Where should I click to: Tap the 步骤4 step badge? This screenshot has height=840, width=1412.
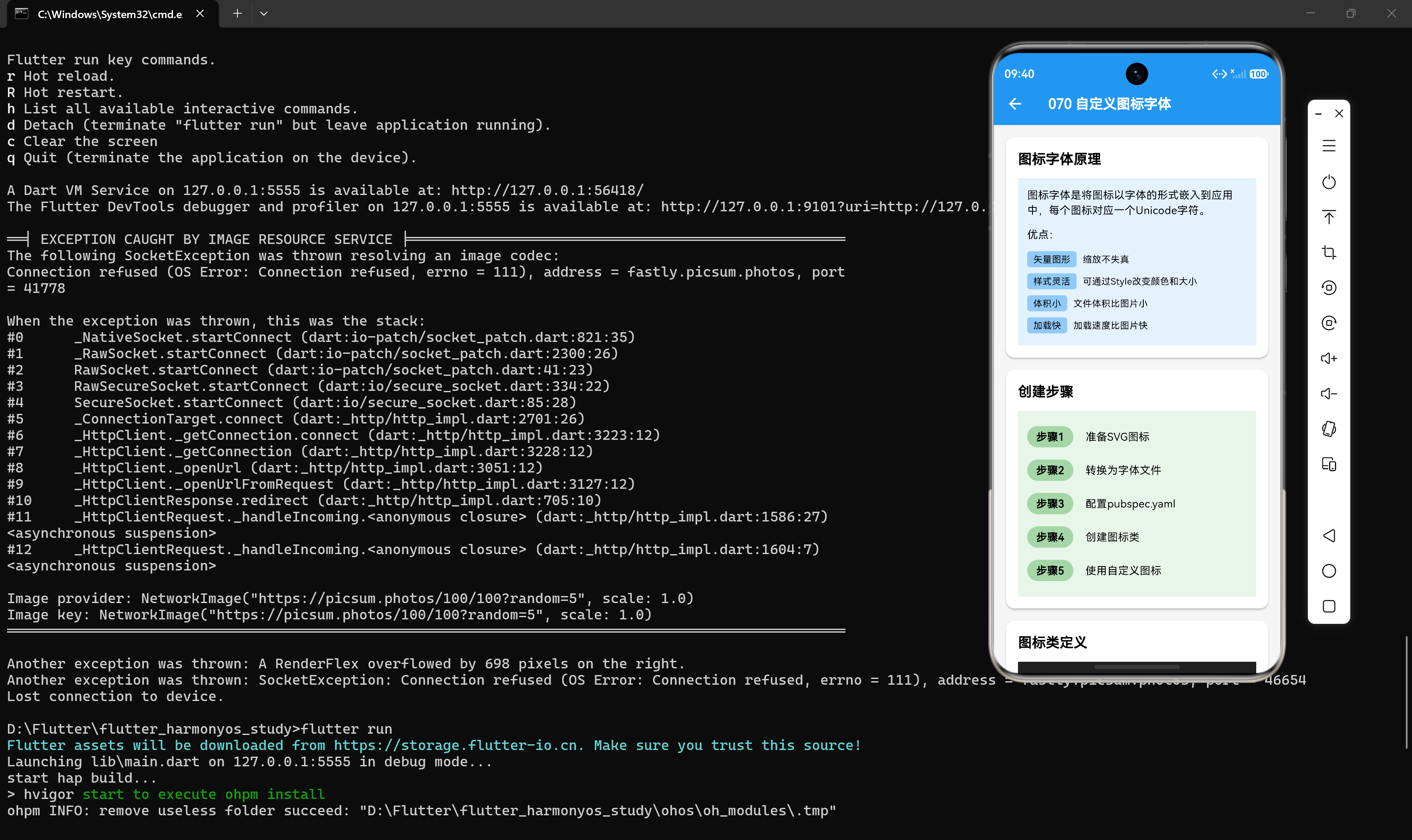coord(1050,537)
